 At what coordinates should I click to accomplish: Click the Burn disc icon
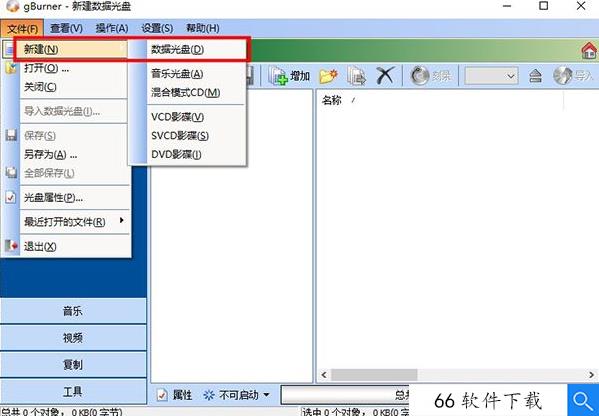pyautogui.click(x=420, y=76)
